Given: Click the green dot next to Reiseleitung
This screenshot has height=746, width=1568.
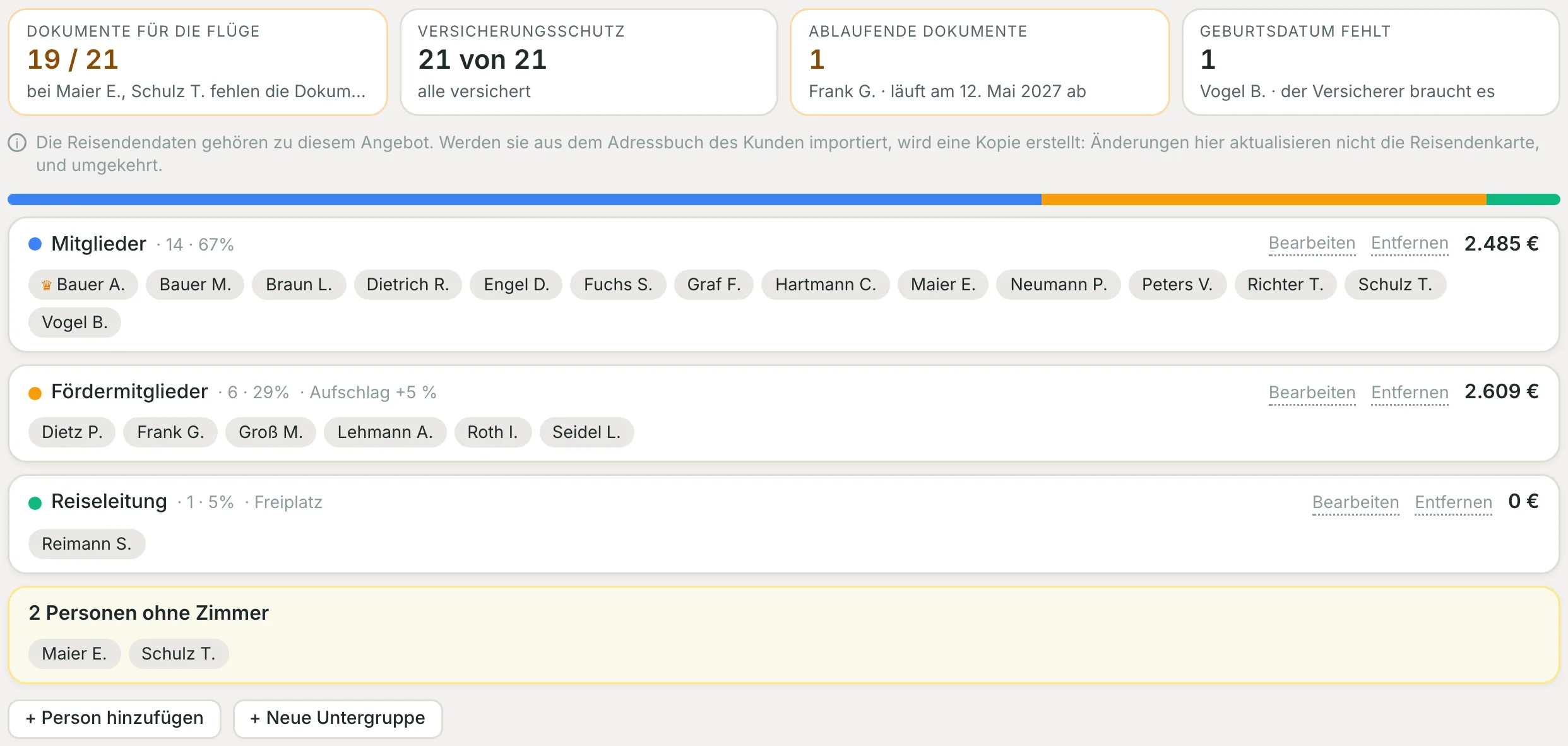Looking at the screenshot, I should point(35,503).
